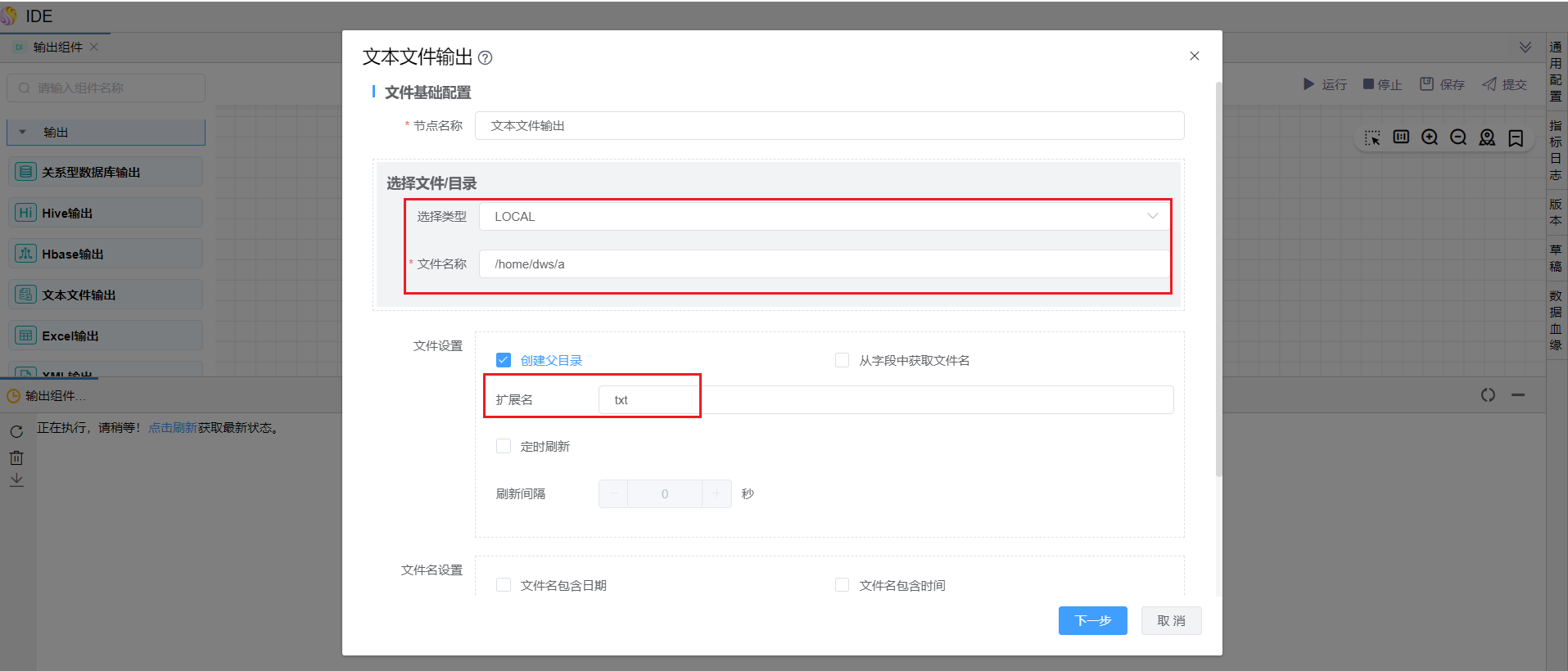The height and width of the screenshot is (671, 1568).
Task: Click the help icon beside 文本文件输出 title
Action: [x=485, y=58]
